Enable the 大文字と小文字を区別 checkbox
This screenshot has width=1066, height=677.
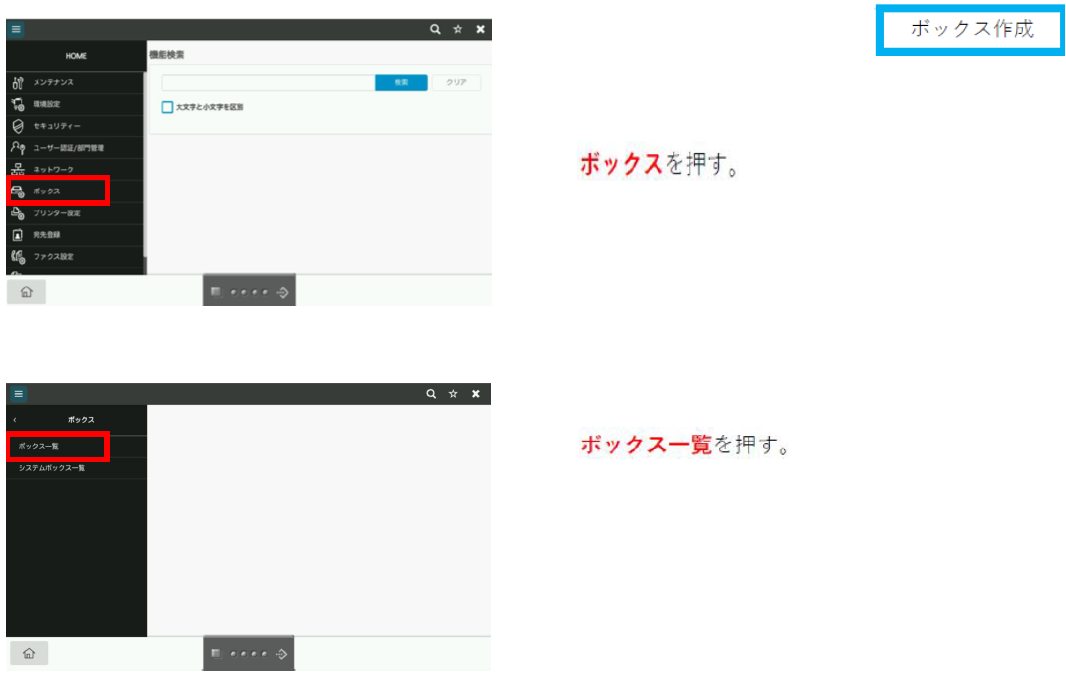click(x=168, y=107)
